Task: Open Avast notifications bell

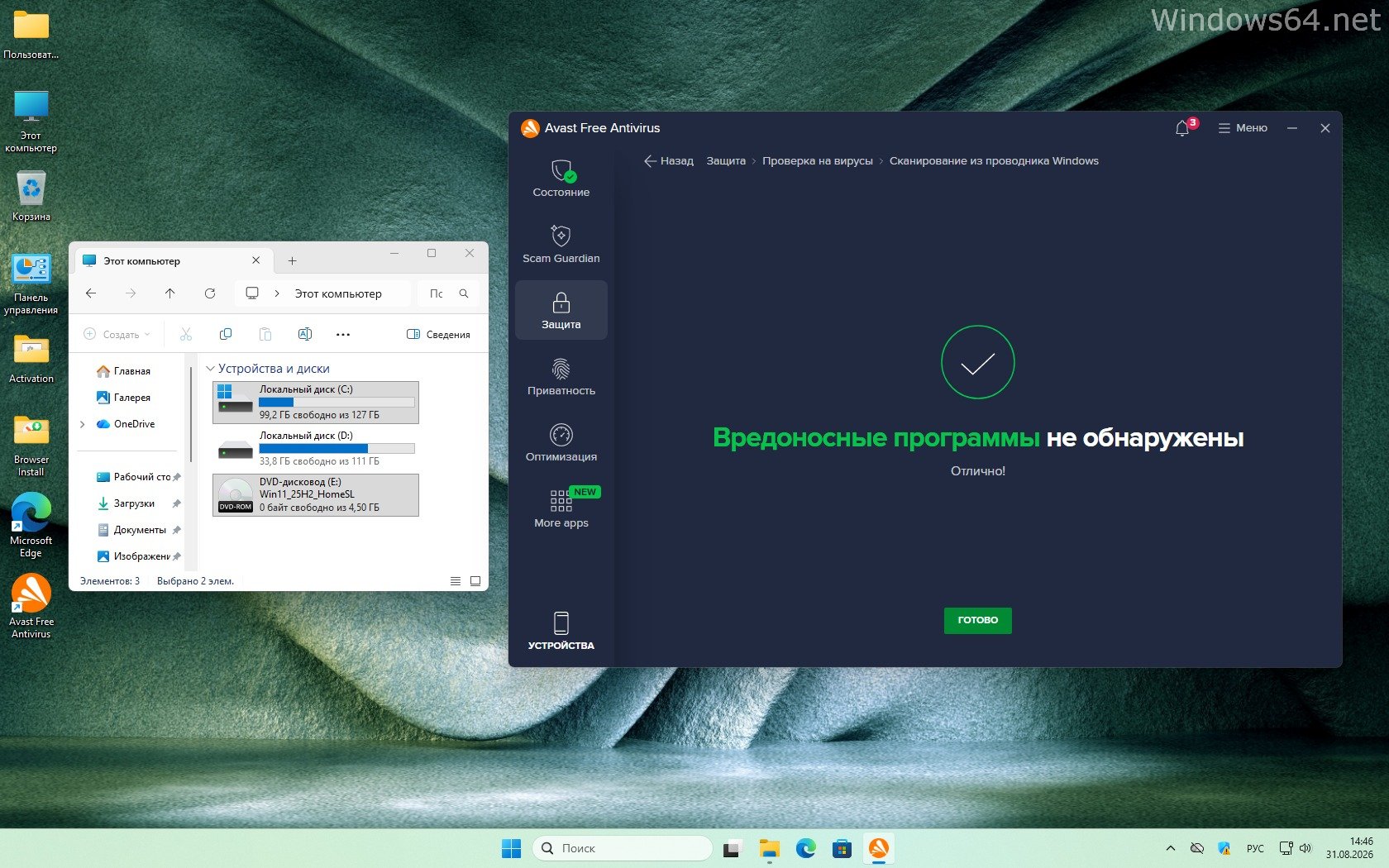Action: [x=1182, y=128]
